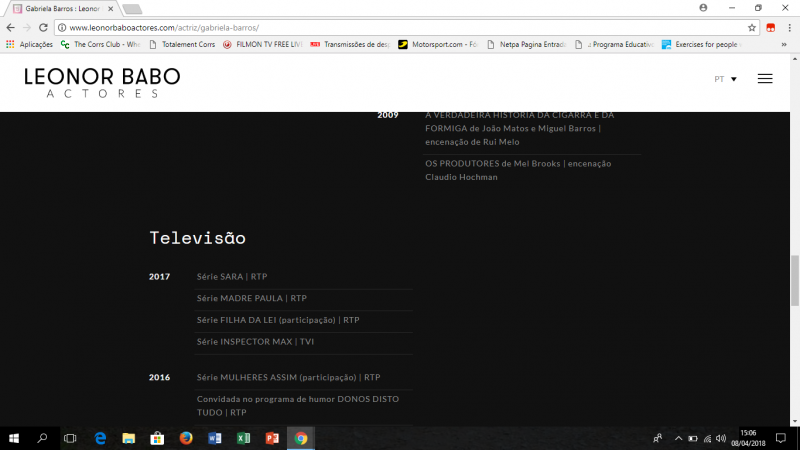
Task: Open File Explorer from the taskbar
Action: (x=129, y=438)
